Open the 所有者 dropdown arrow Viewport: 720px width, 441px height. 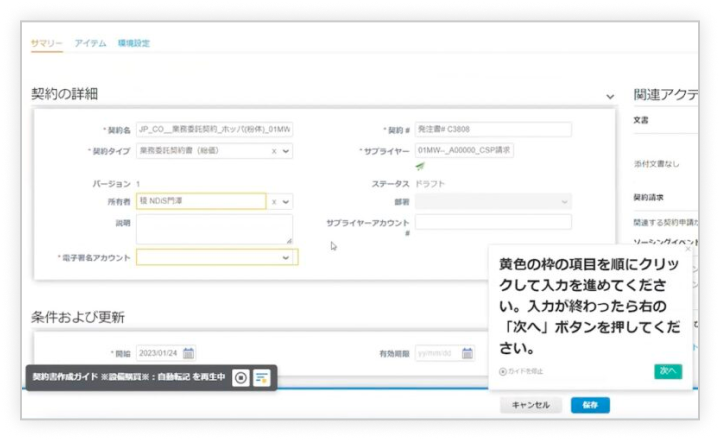point(287,201)
